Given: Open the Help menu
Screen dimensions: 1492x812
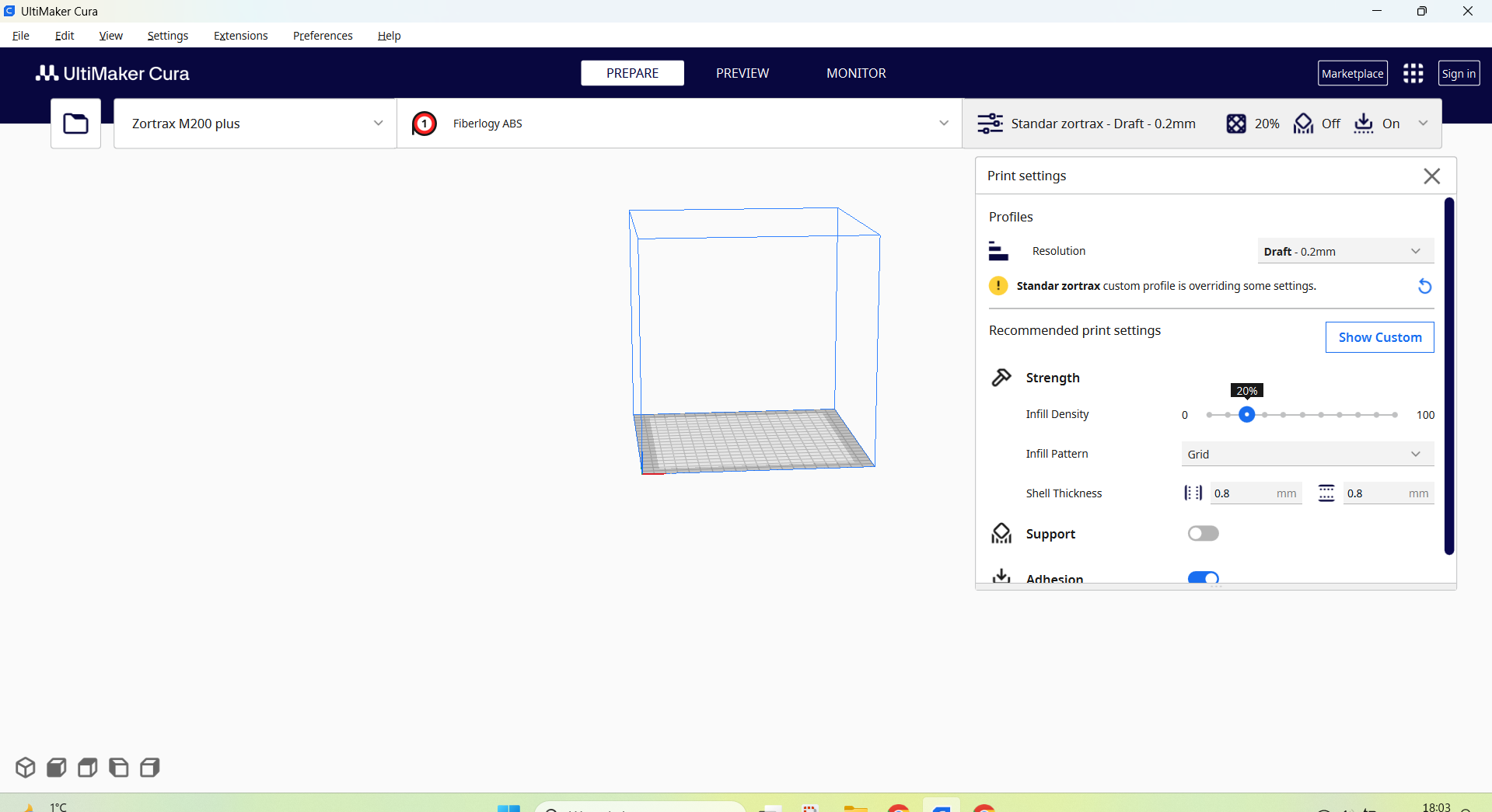Looking at the screenshot, I should 389,36.
